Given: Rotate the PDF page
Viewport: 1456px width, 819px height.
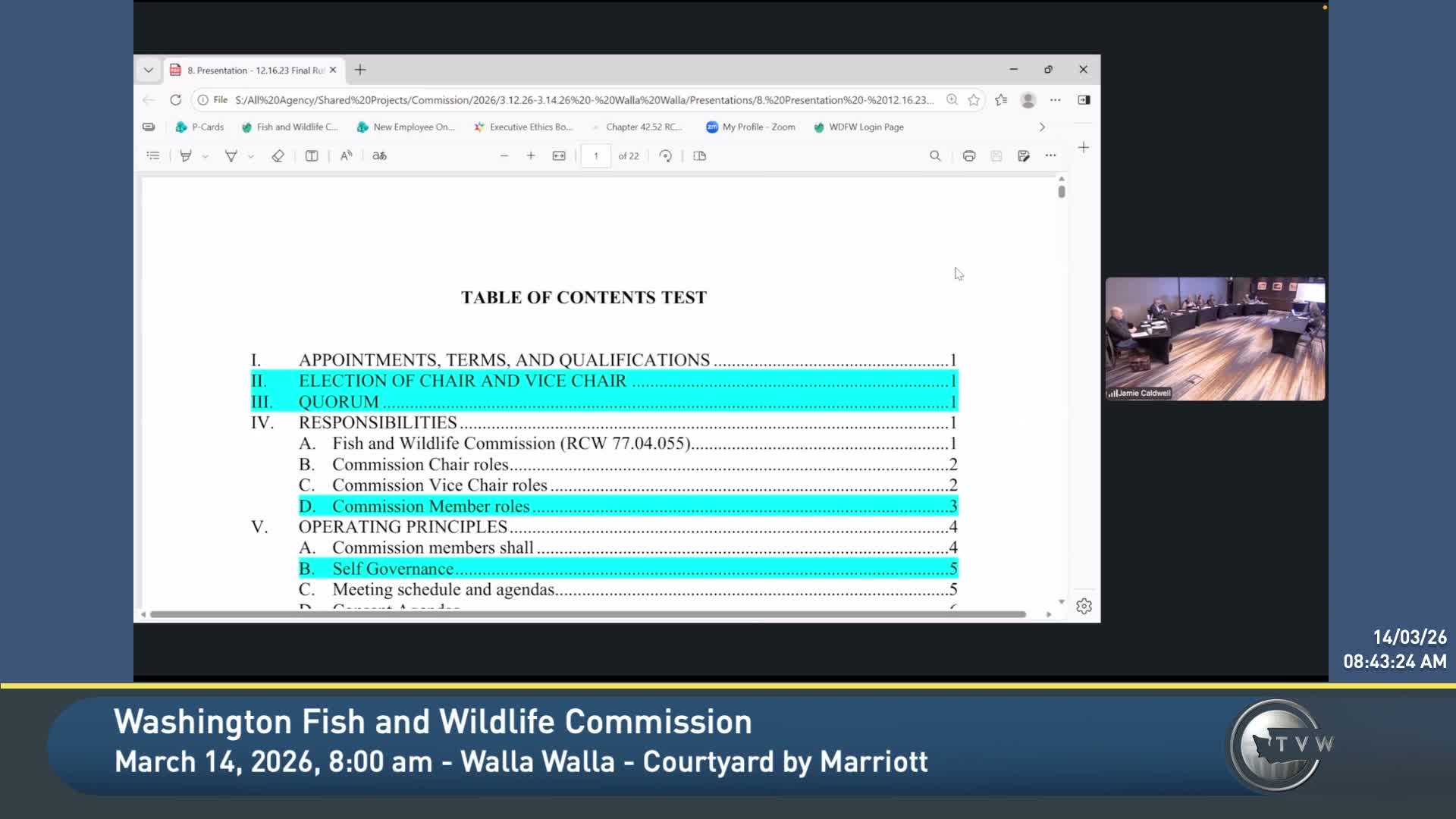Looking at the screenshot, I should (x=665, y=155).
